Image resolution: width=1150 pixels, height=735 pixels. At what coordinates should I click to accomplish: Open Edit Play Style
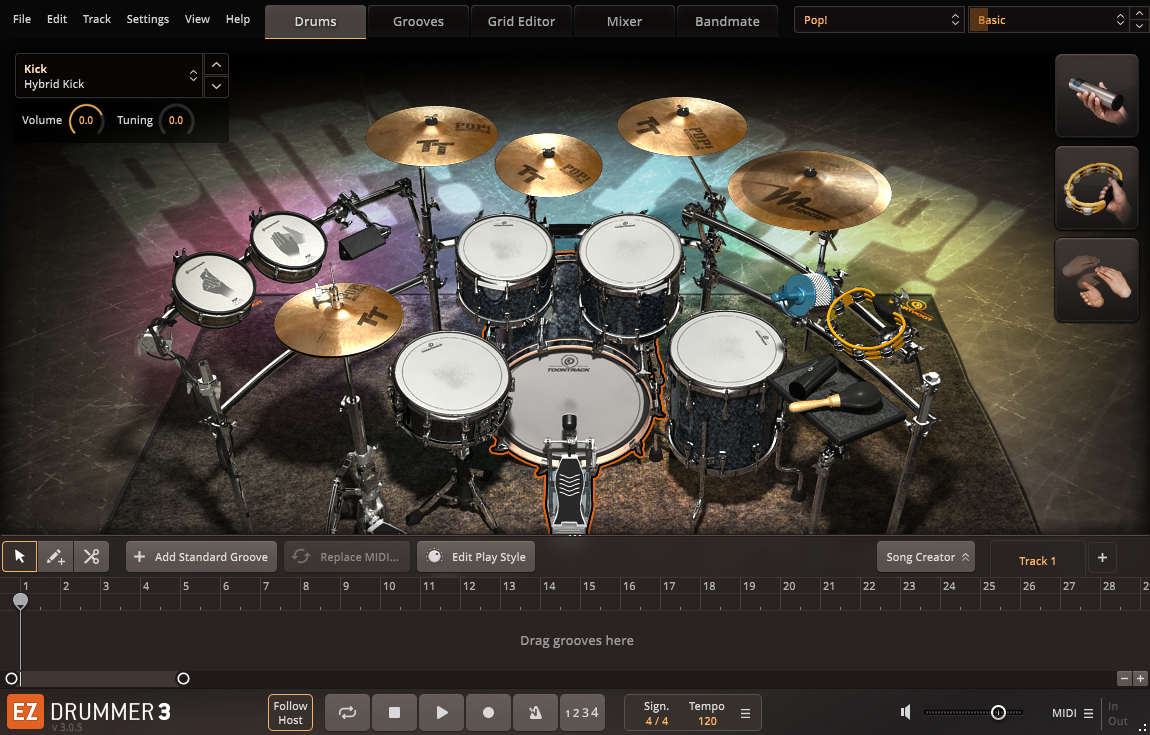point(476,556)
